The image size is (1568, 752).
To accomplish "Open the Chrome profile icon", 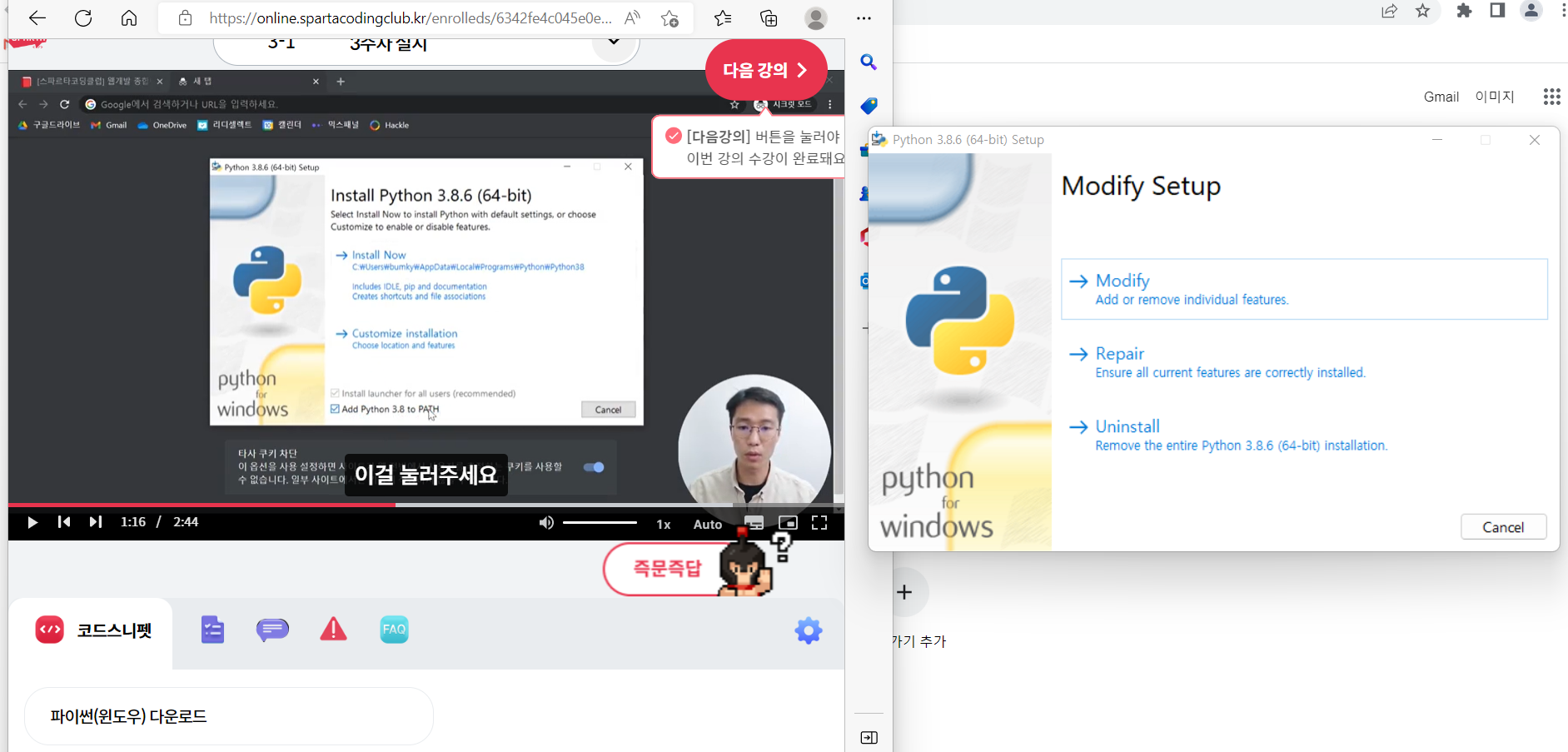I will pos(1531,11).
